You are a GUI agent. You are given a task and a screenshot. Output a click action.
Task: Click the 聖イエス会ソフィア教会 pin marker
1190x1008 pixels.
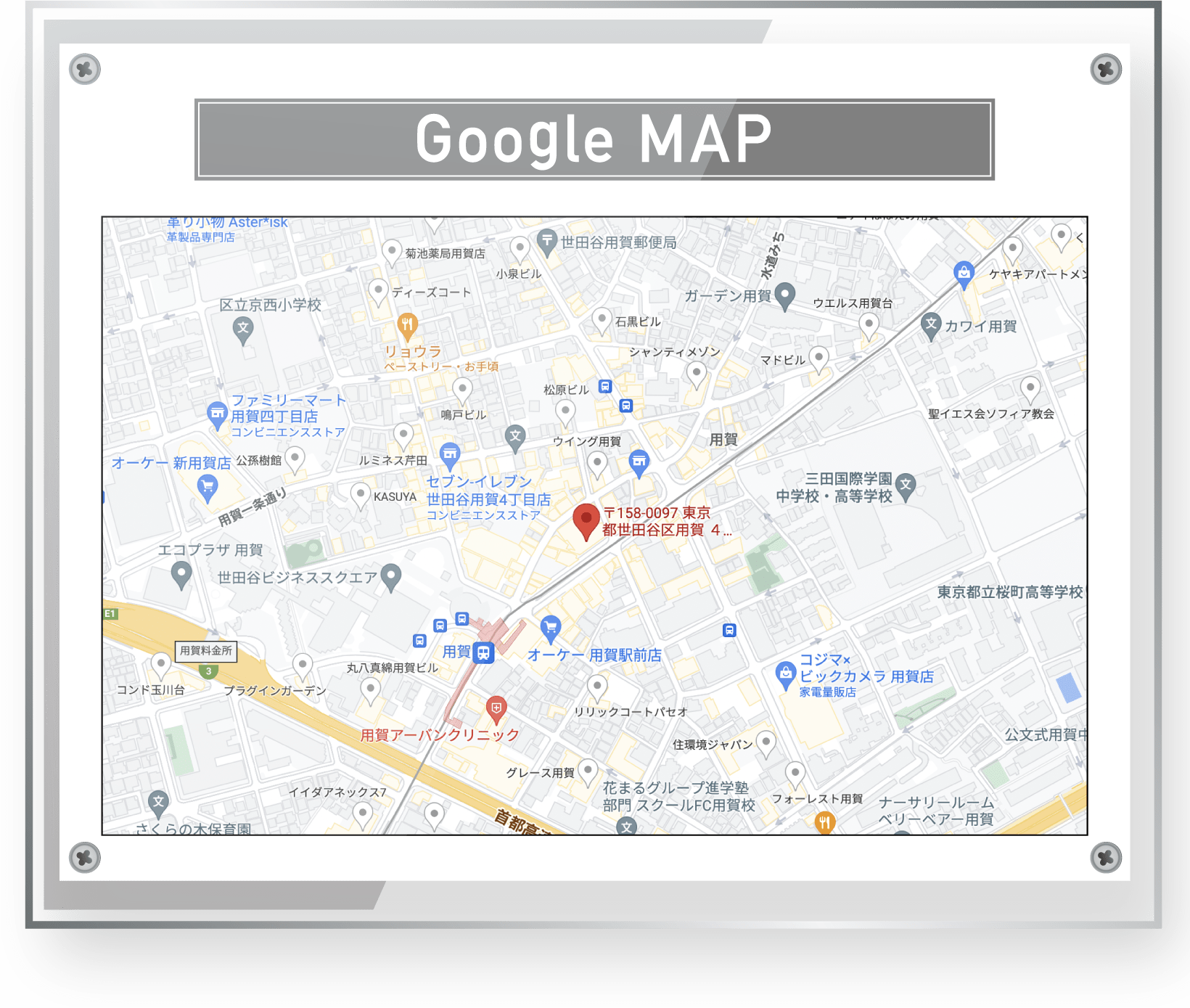[x=1030, y=390]
